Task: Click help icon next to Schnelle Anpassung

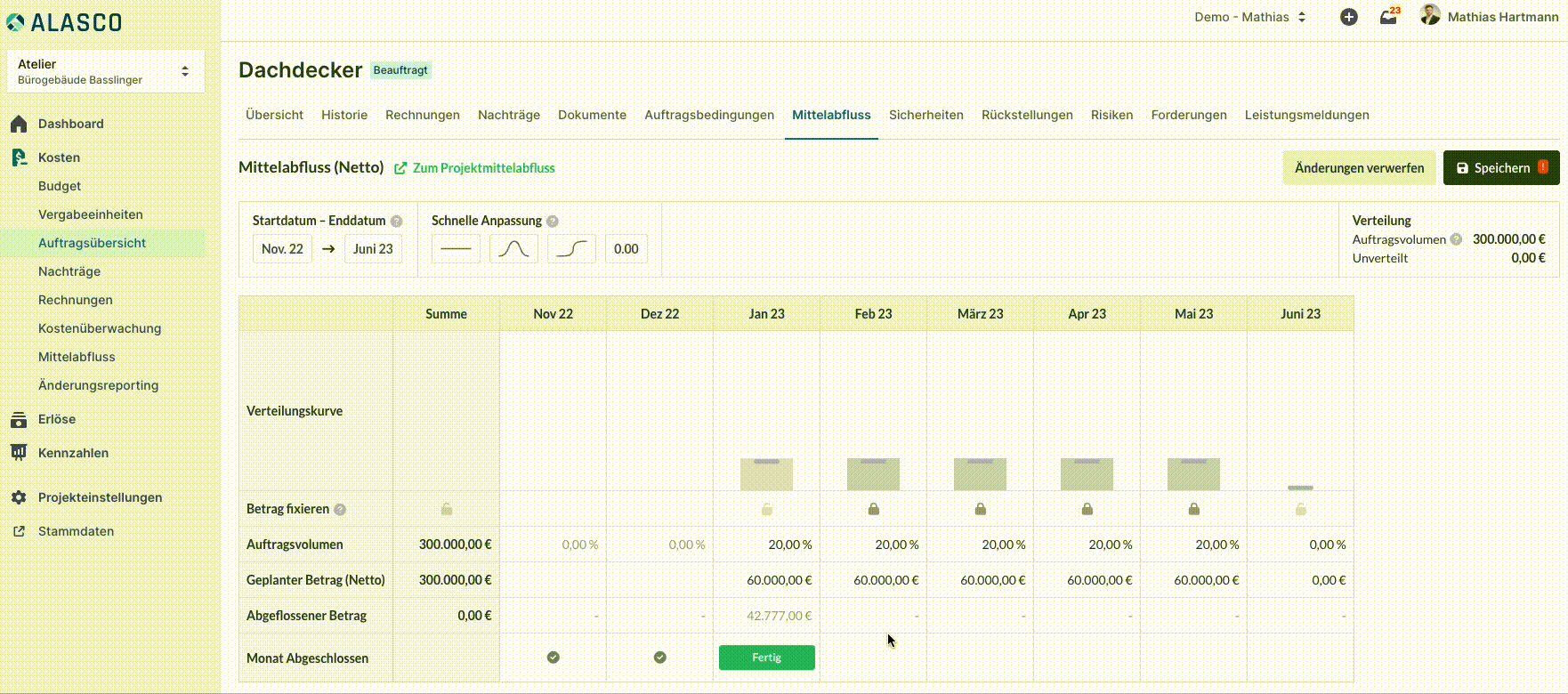Action: click(x=553, y=222)
